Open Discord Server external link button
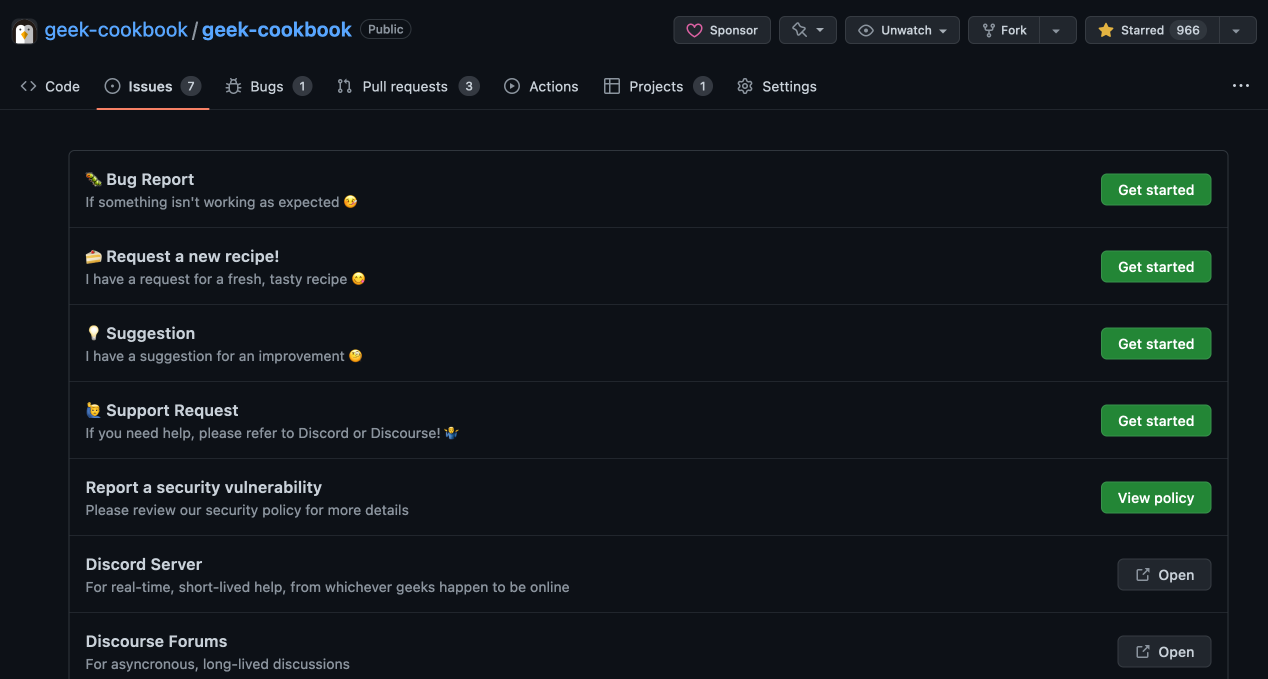The image size is (1268, 679). (1164, 575)
